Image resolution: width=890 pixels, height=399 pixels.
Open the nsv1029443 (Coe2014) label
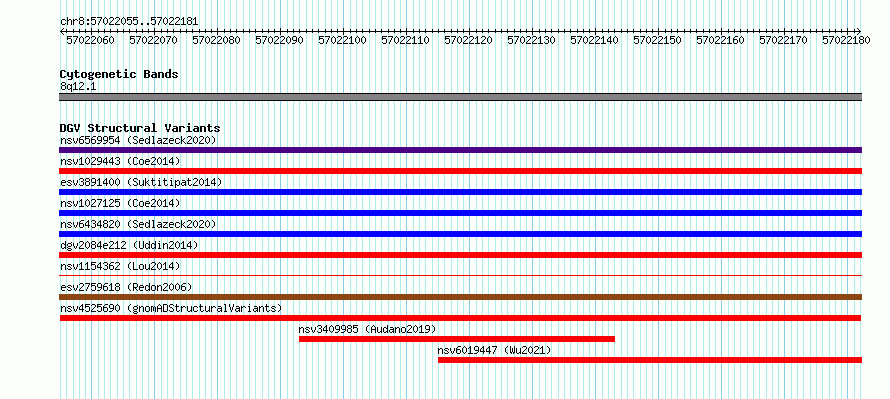pyautogui.click(x=120, y=161)
